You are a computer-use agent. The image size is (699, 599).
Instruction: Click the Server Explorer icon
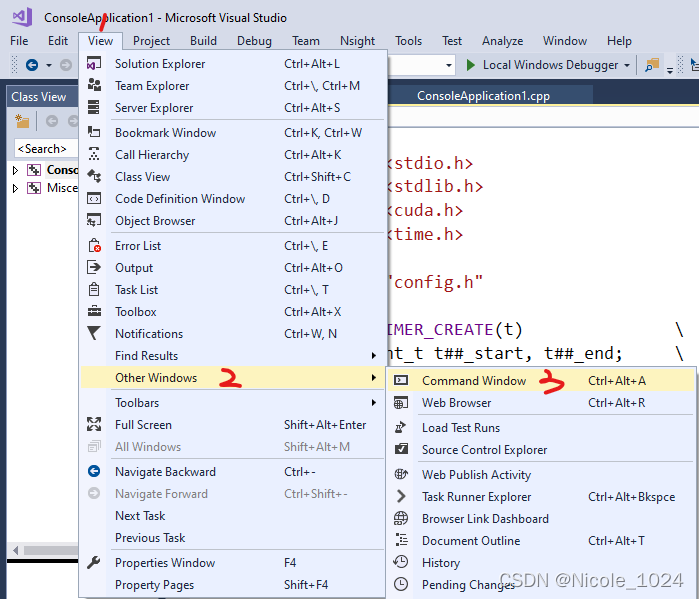click(x=94, y=107)
